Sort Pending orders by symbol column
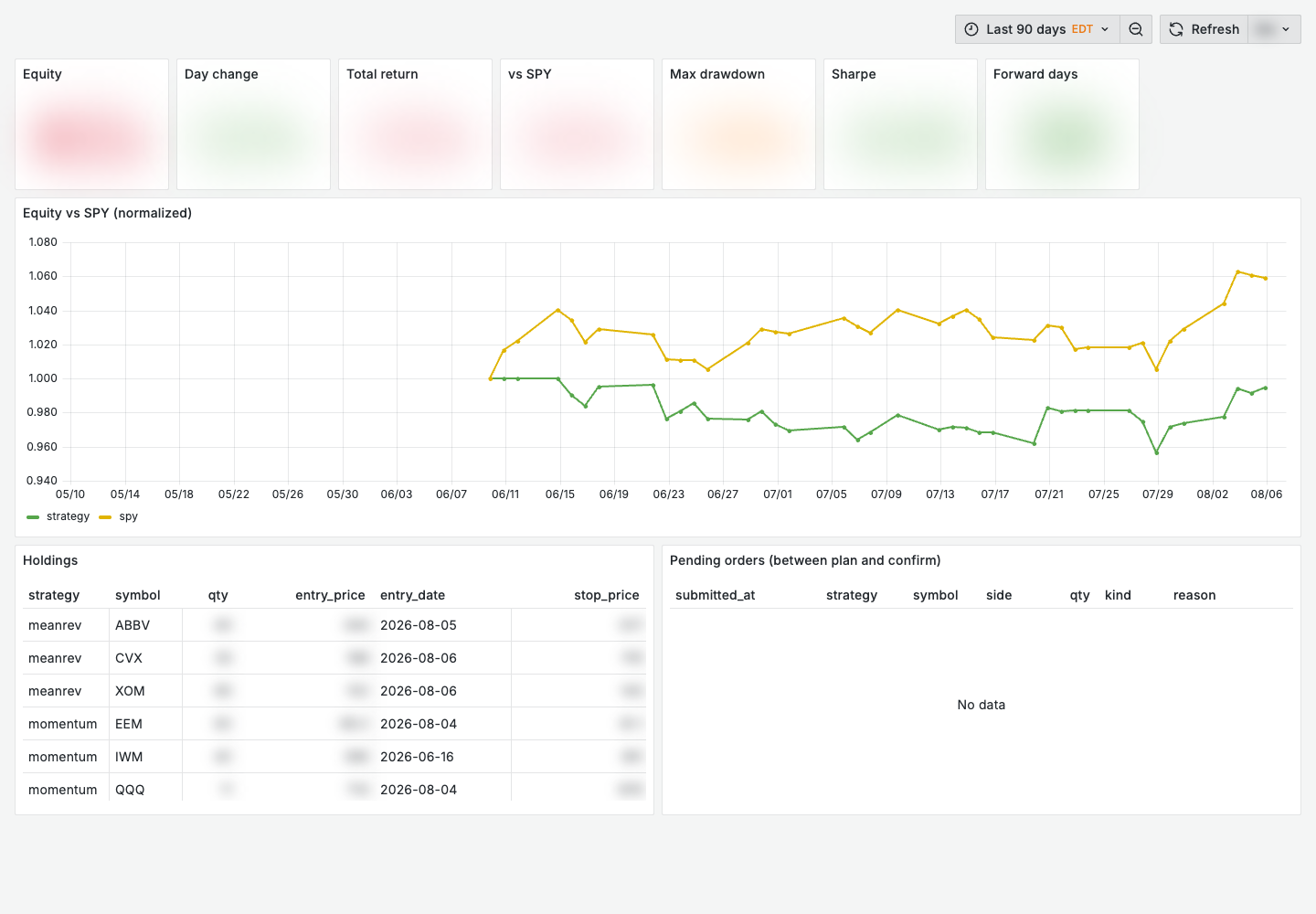This screenshot has height=914, width=1316. (936, 595)
